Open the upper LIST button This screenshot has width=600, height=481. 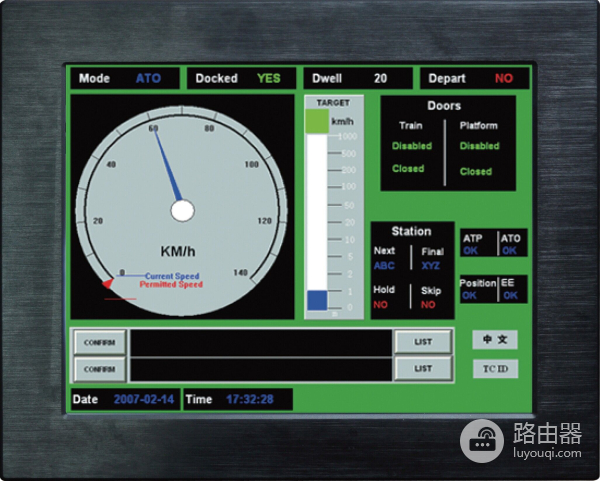coord(422,342)
